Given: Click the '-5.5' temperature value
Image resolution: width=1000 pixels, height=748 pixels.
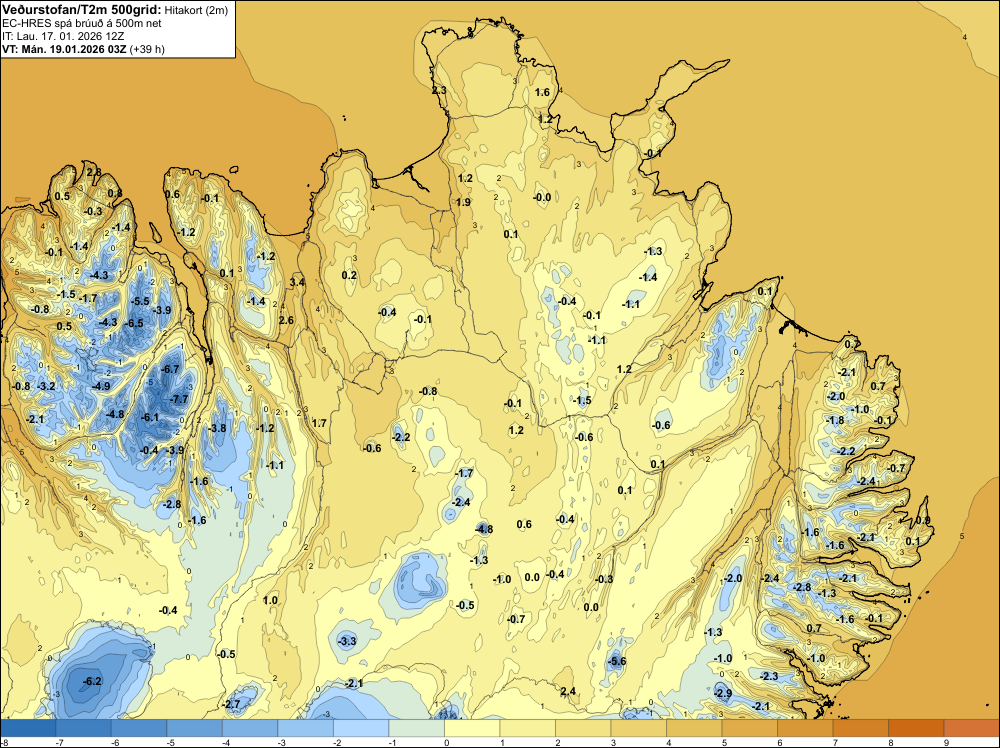Looking at the screenshot, I should click(140, 301).
